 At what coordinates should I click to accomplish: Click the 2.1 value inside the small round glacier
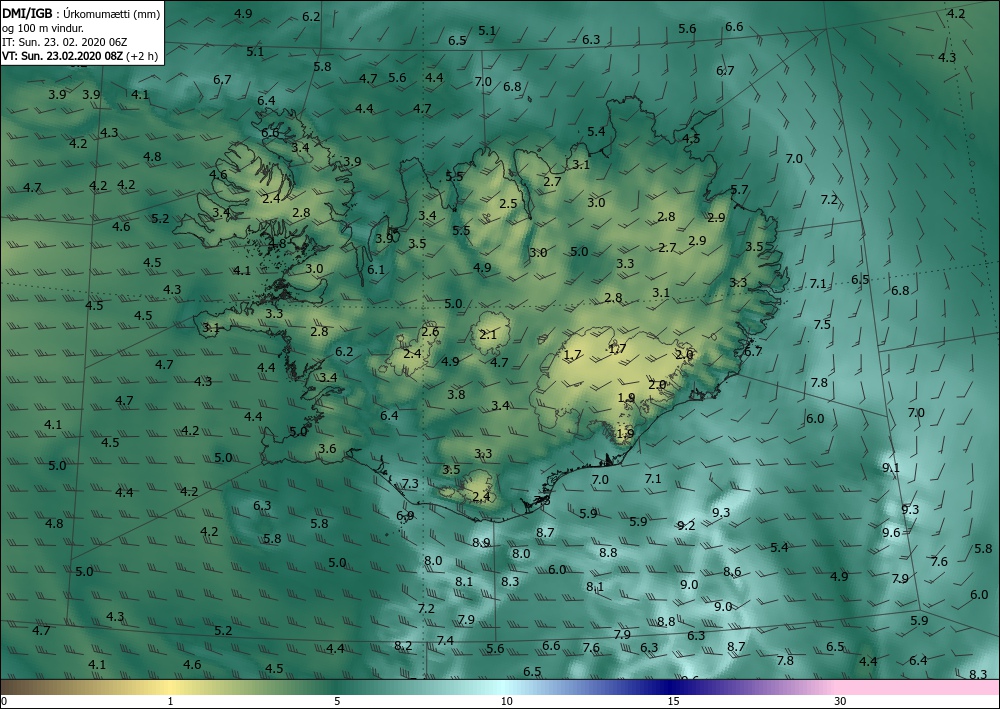pyautogui.click(x=488, y=334)
